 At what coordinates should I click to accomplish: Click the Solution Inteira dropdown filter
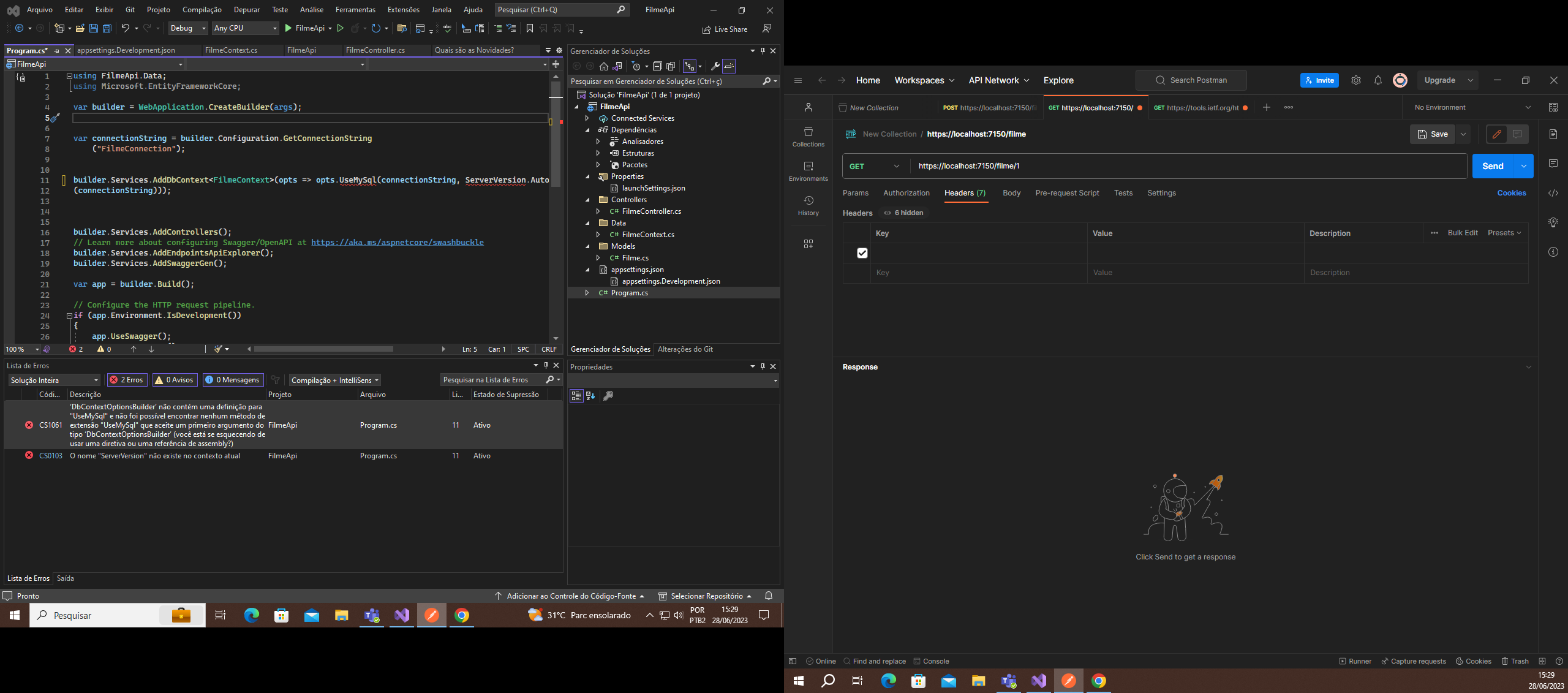[x=53, y=379]
